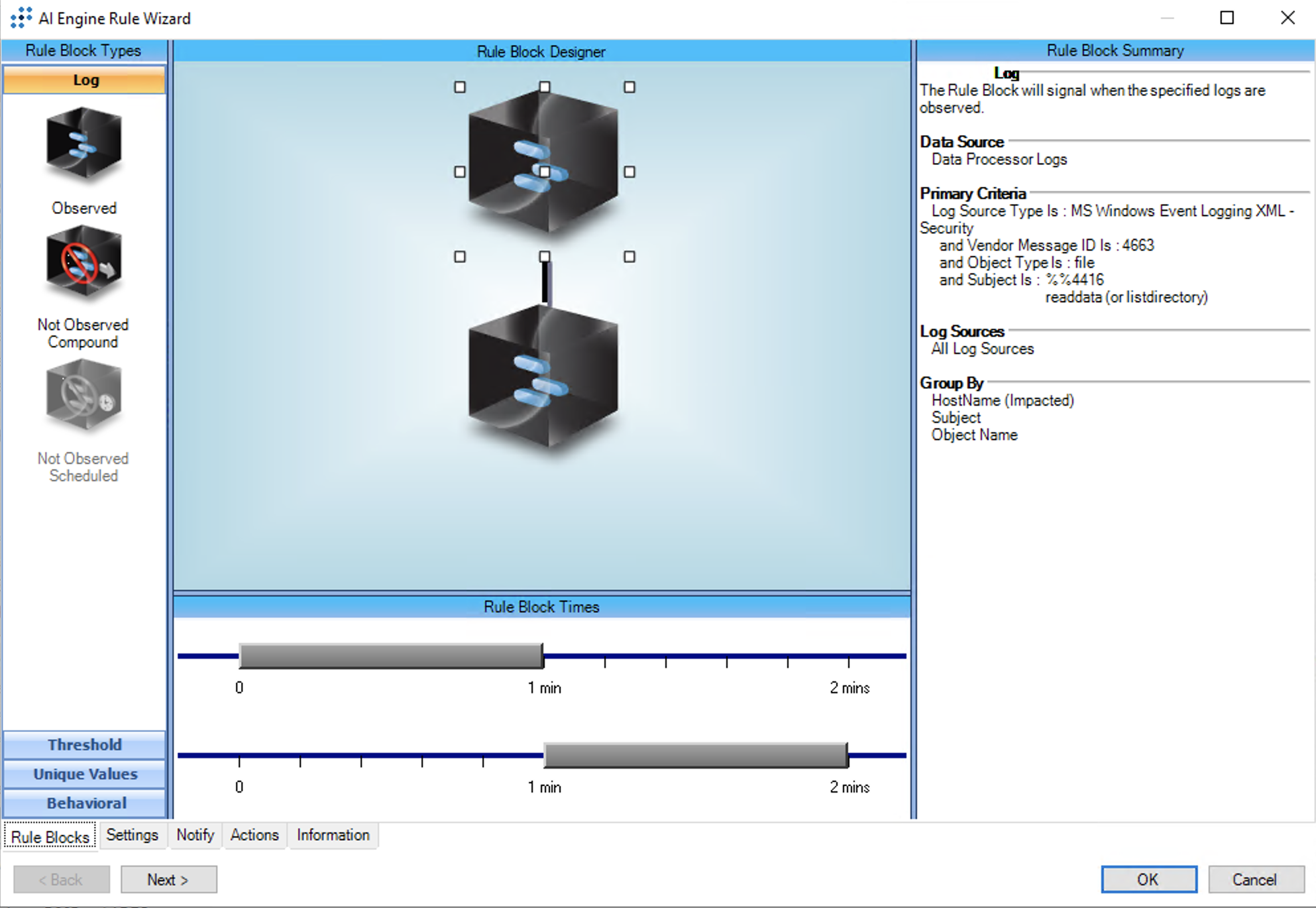The image size is (1316, 908).
Task: Collapse the Log rule block types header
Action: pyautogui.click(x=84, y=80)
